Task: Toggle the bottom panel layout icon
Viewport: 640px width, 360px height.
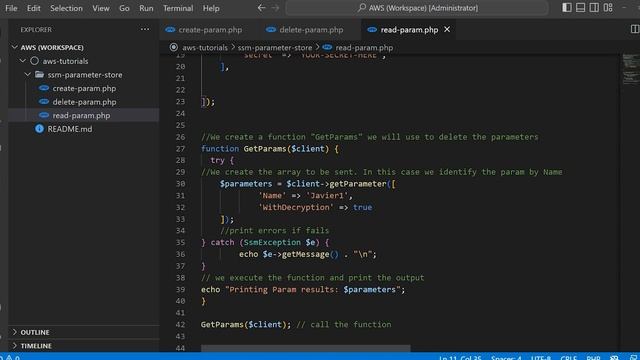Action: tap(580, 8)
